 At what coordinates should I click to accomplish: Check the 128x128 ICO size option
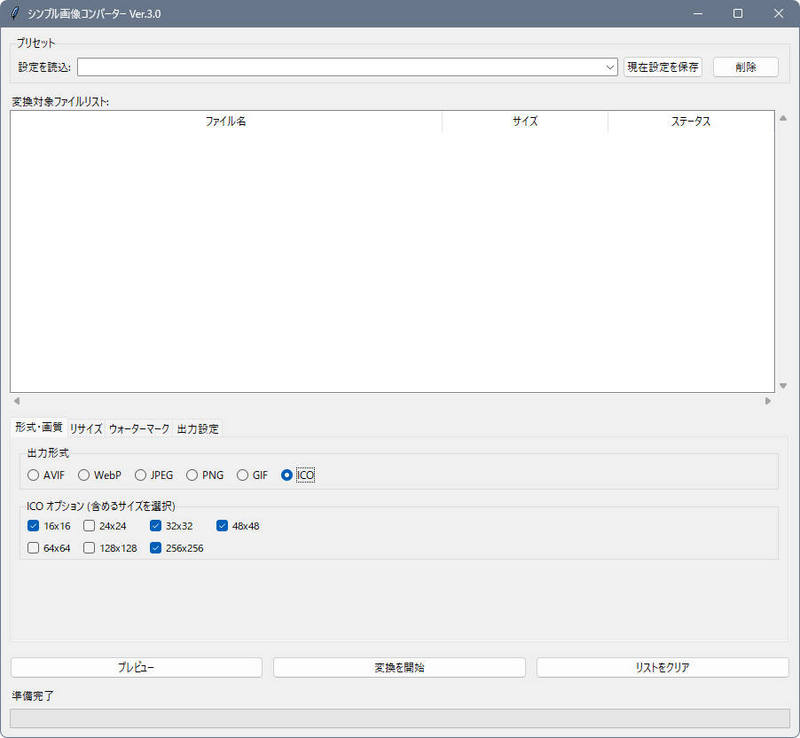[x=89, y=548]
